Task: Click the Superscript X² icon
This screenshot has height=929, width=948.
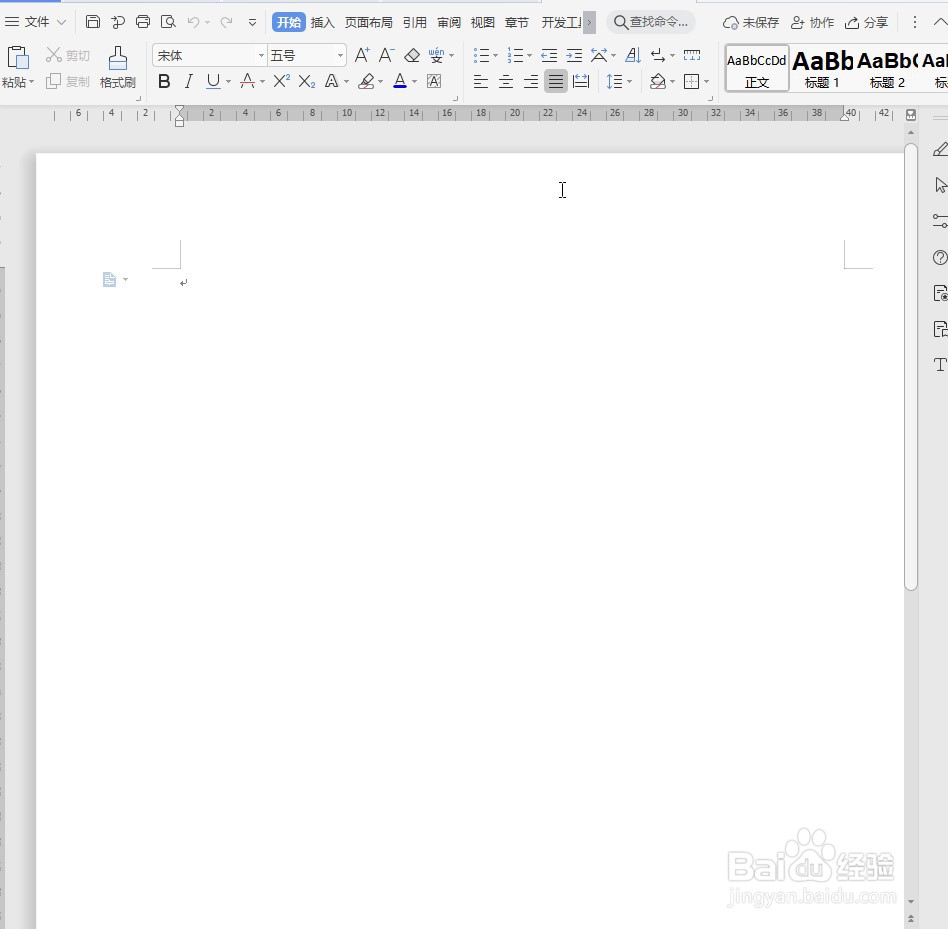Action: point(281,81)
